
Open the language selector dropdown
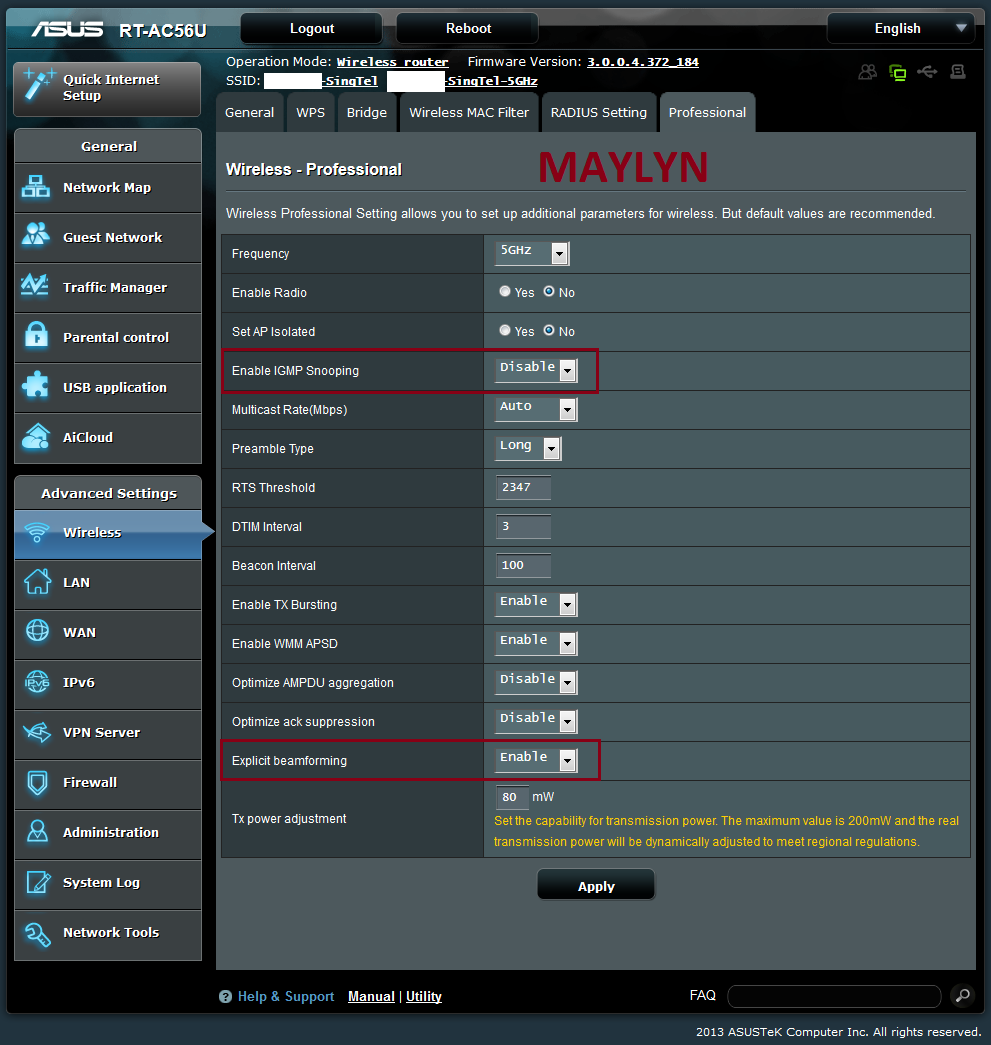click(899, 28)
